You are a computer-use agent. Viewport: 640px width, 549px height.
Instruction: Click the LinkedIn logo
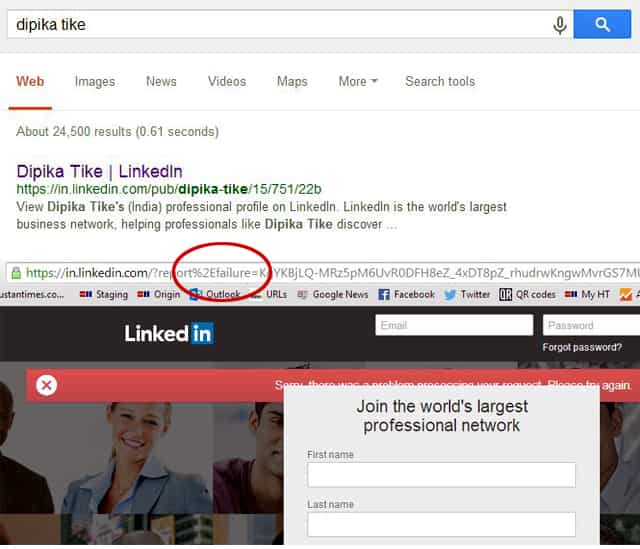click(169, 333)
